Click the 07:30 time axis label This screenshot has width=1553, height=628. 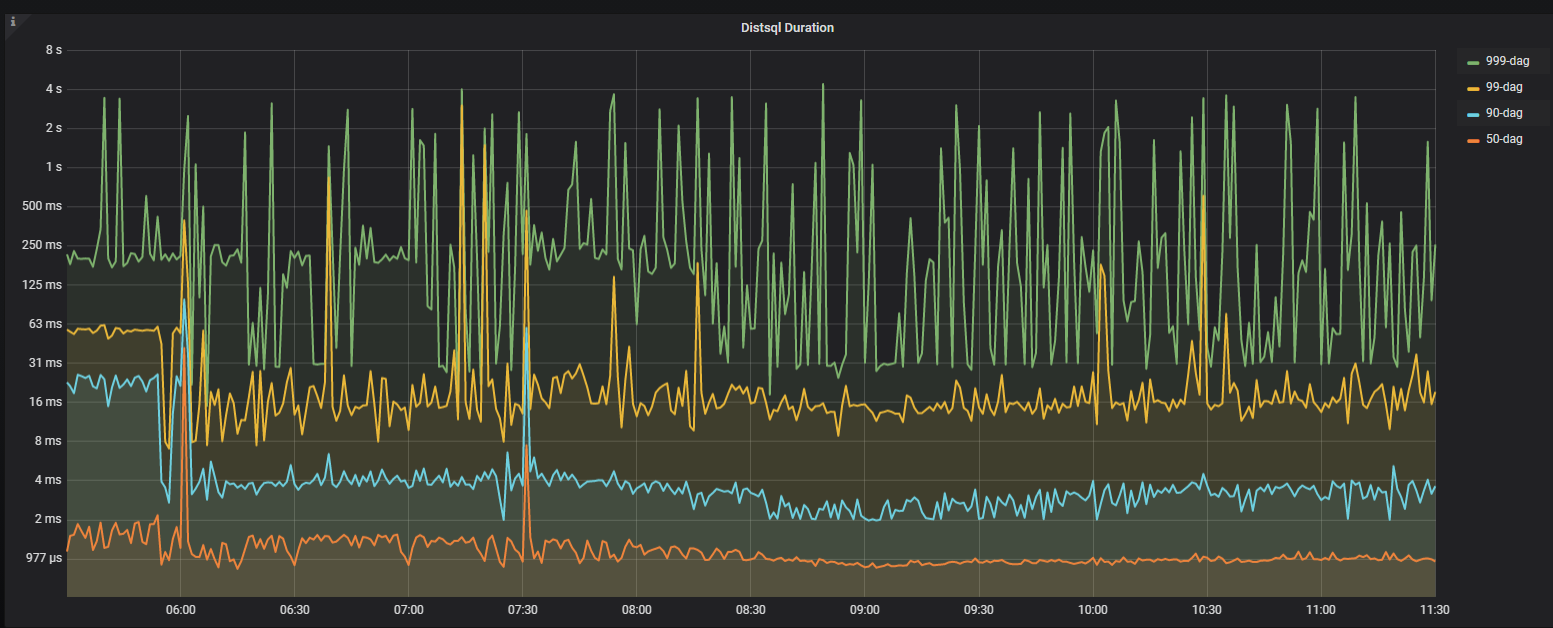coord(522,609)
